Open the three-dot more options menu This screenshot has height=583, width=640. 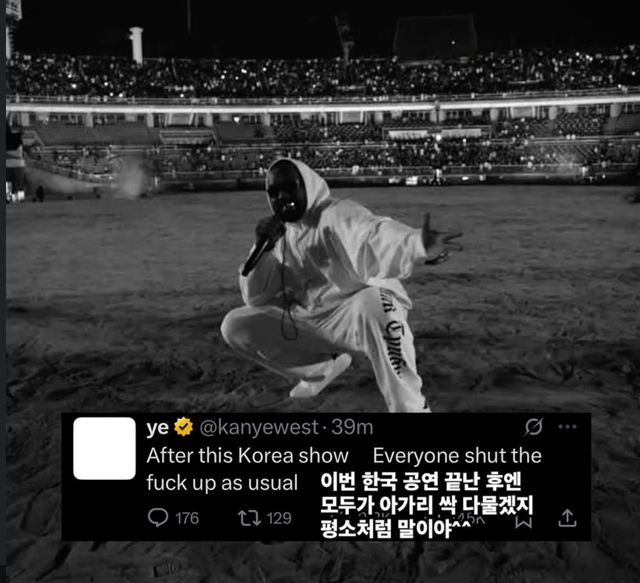[567, 427]
